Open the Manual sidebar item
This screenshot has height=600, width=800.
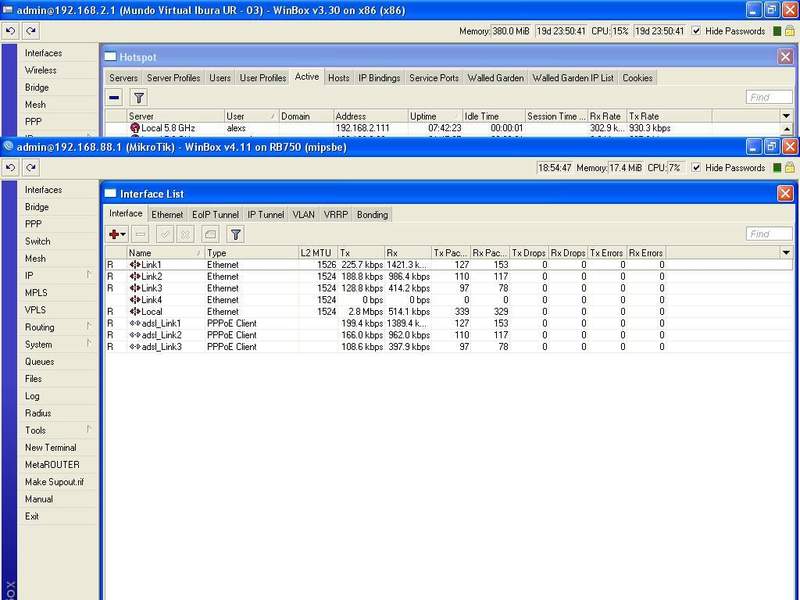pos(39,499)
